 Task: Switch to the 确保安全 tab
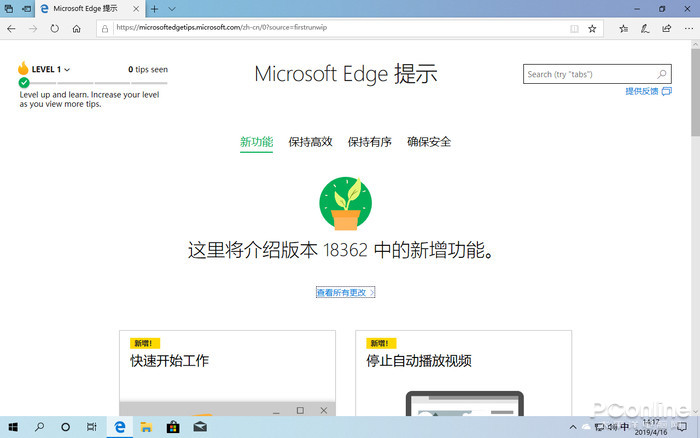click(x=429, y=142)
